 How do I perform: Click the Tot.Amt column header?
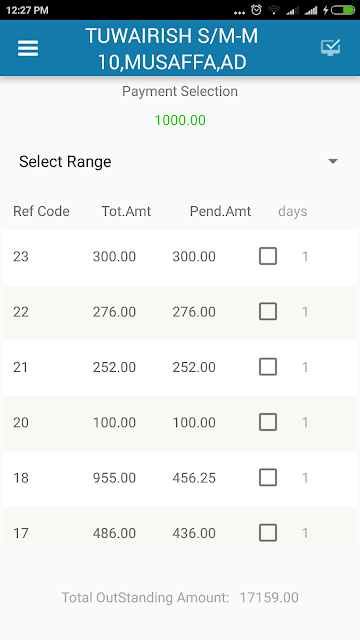pos(126,211)
